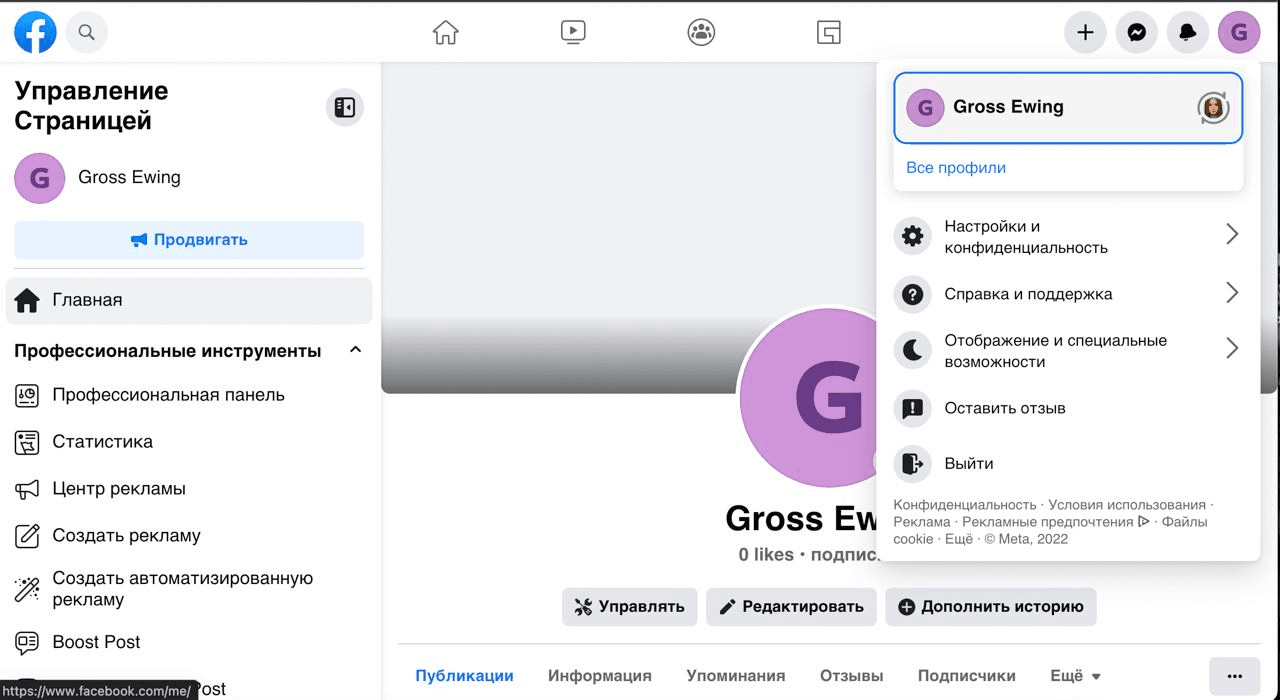
Task: Switch profile via small avatar icon
Action: [1213, 107]
